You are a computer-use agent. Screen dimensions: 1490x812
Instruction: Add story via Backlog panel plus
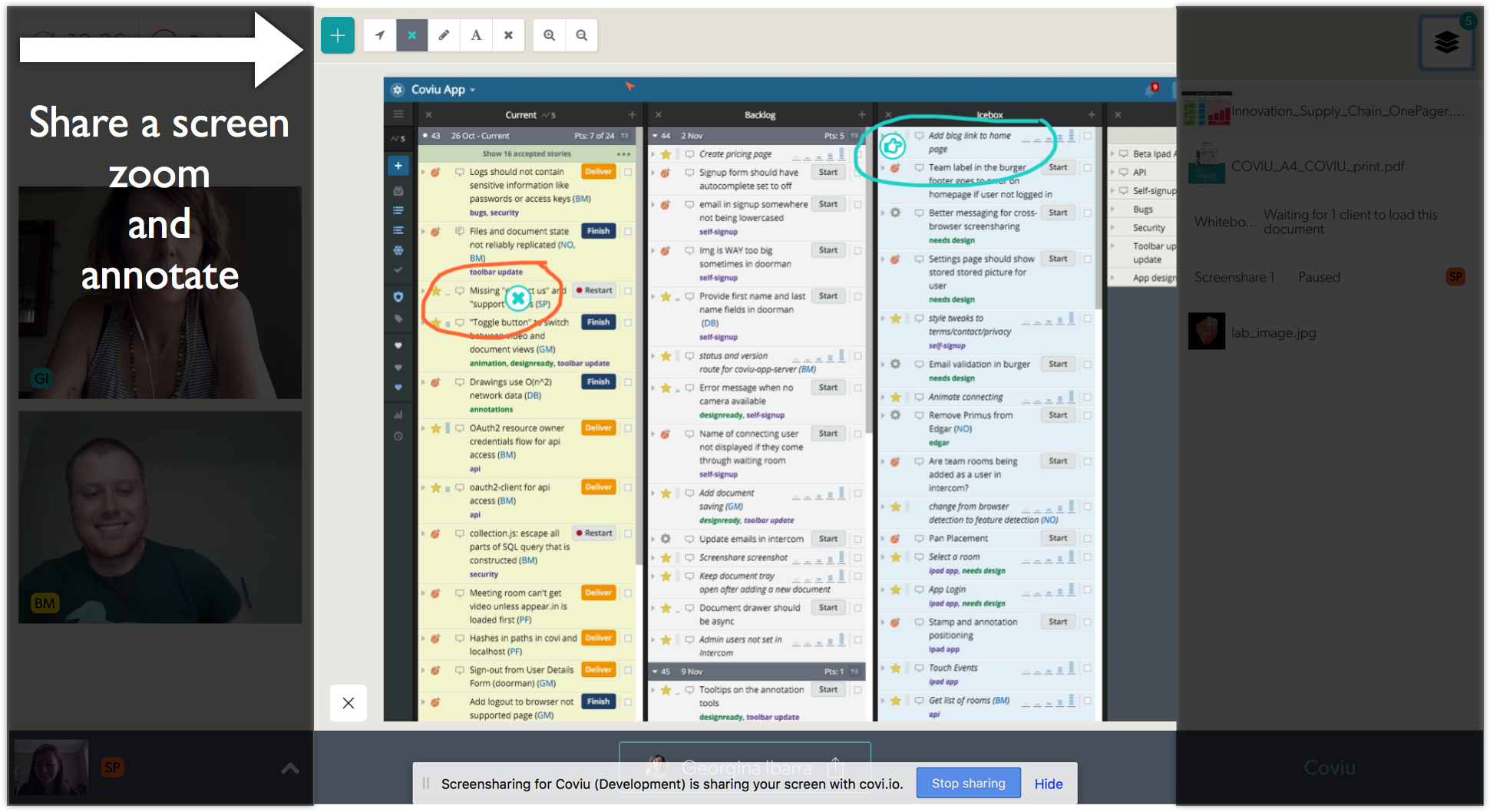pos(861,114)
